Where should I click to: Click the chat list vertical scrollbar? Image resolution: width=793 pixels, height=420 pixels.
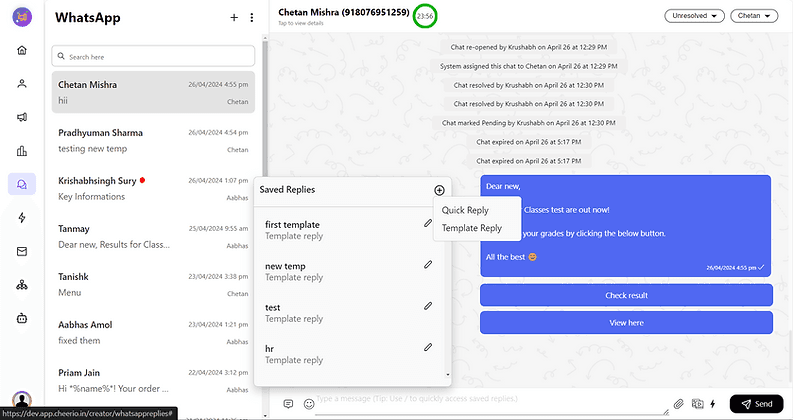(x=265, y=111)
